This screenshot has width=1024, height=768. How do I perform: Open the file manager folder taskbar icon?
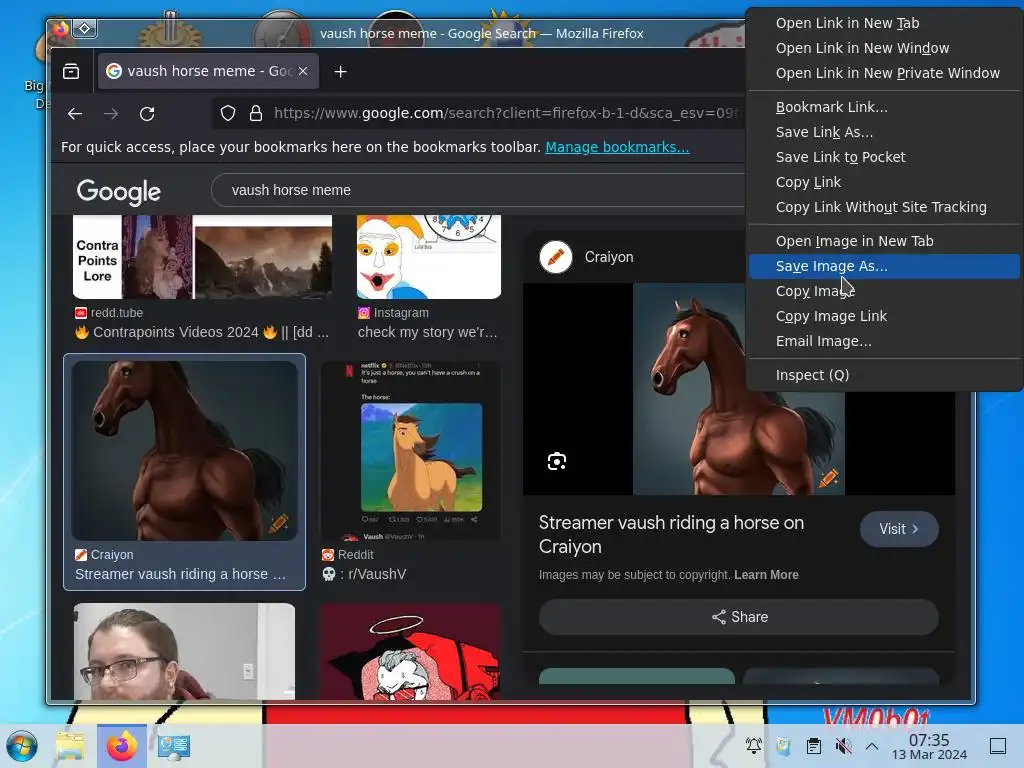tap(70, 746)
